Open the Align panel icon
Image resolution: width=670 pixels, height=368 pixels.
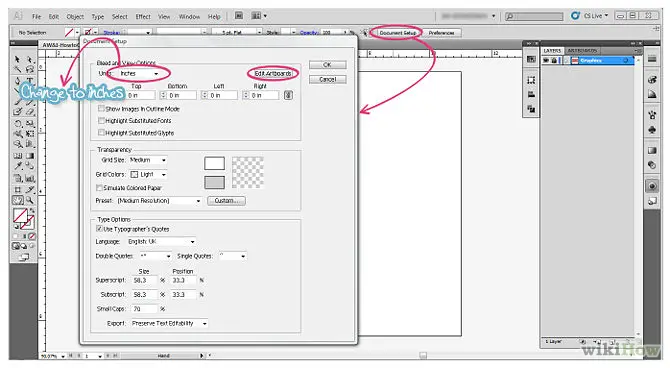(531, 94)
